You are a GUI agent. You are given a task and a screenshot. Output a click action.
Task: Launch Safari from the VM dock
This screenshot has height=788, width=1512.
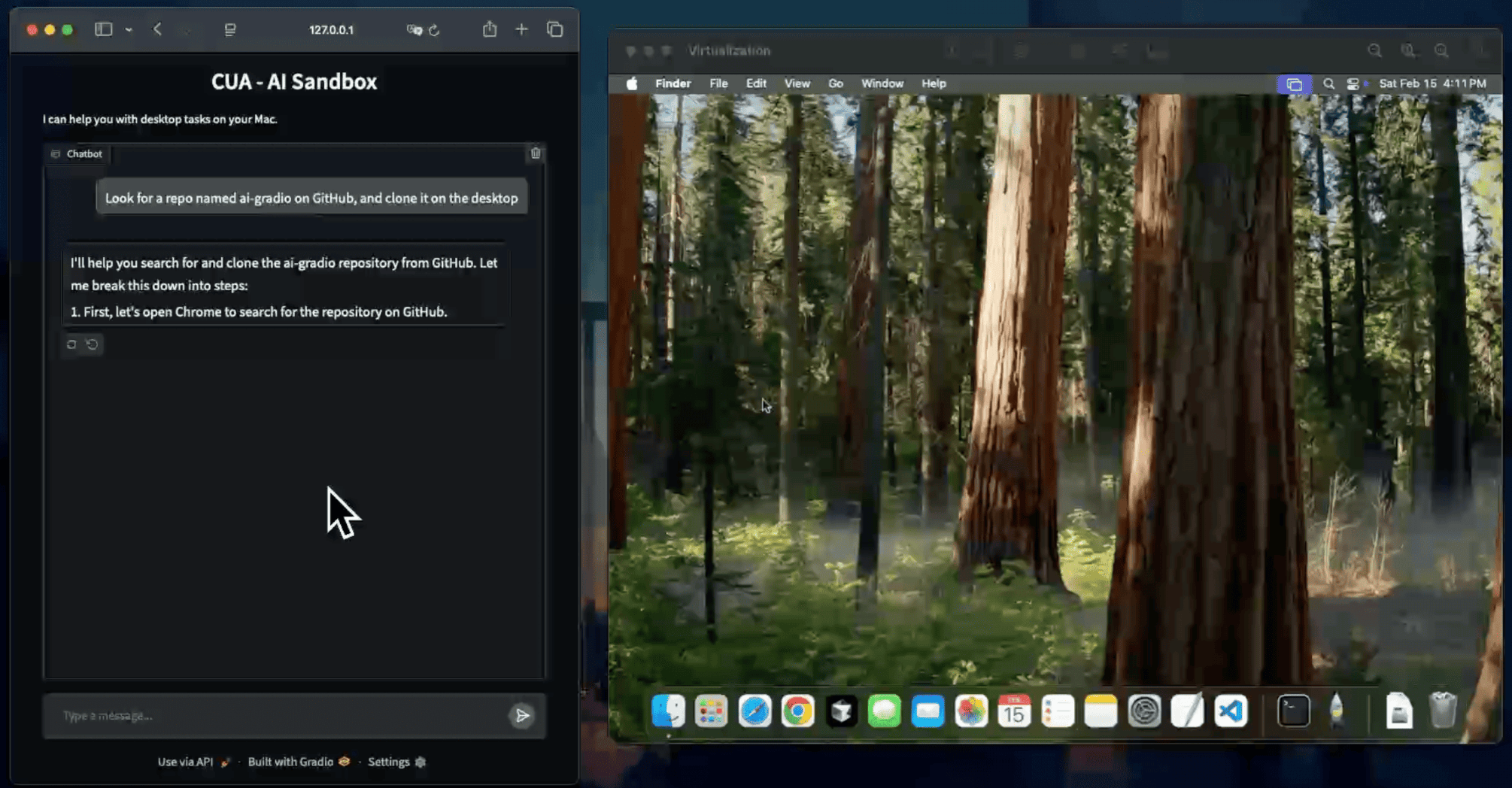(754, 711)
